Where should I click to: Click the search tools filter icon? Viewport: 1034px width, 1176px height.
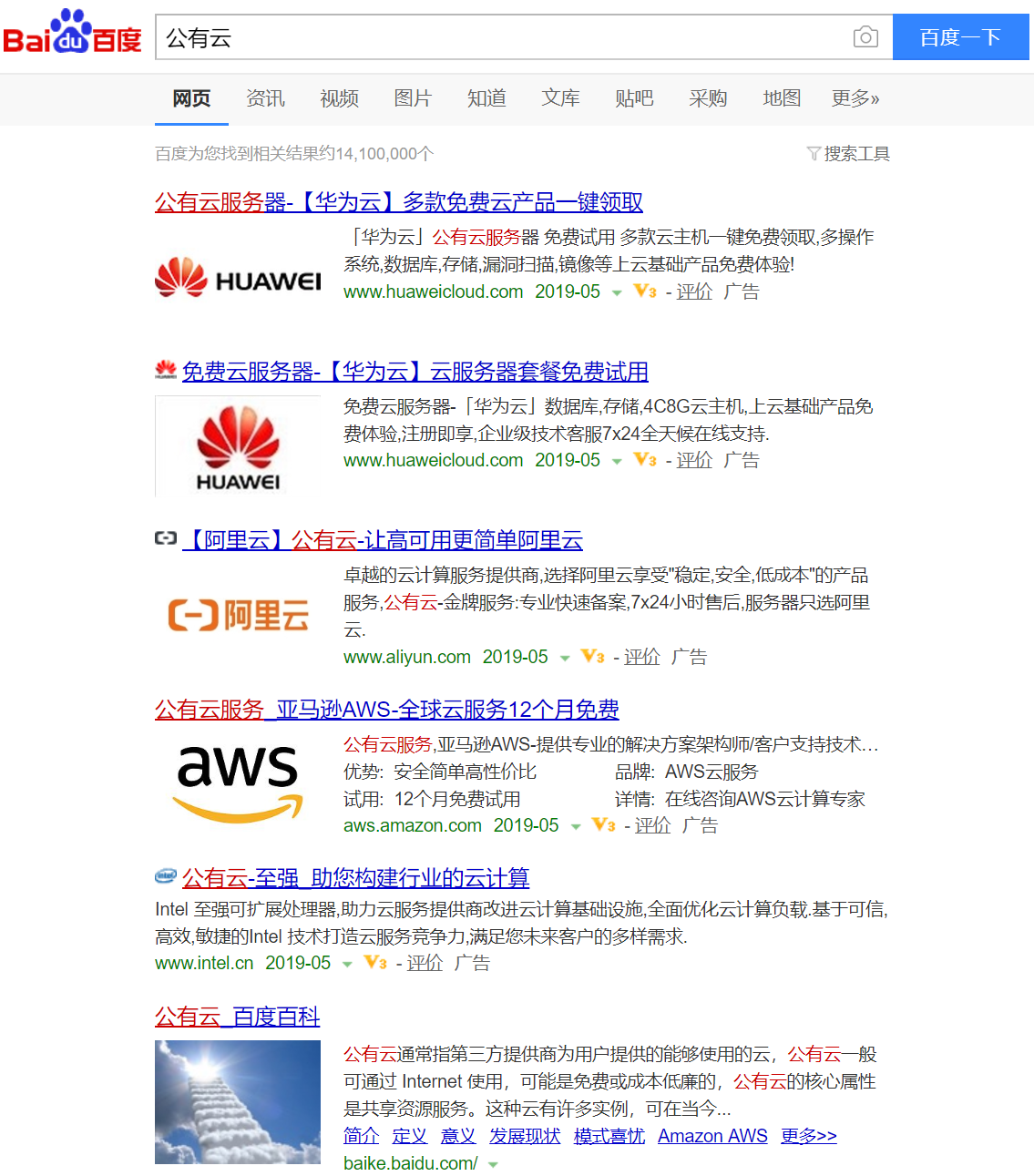coord(814,153)
